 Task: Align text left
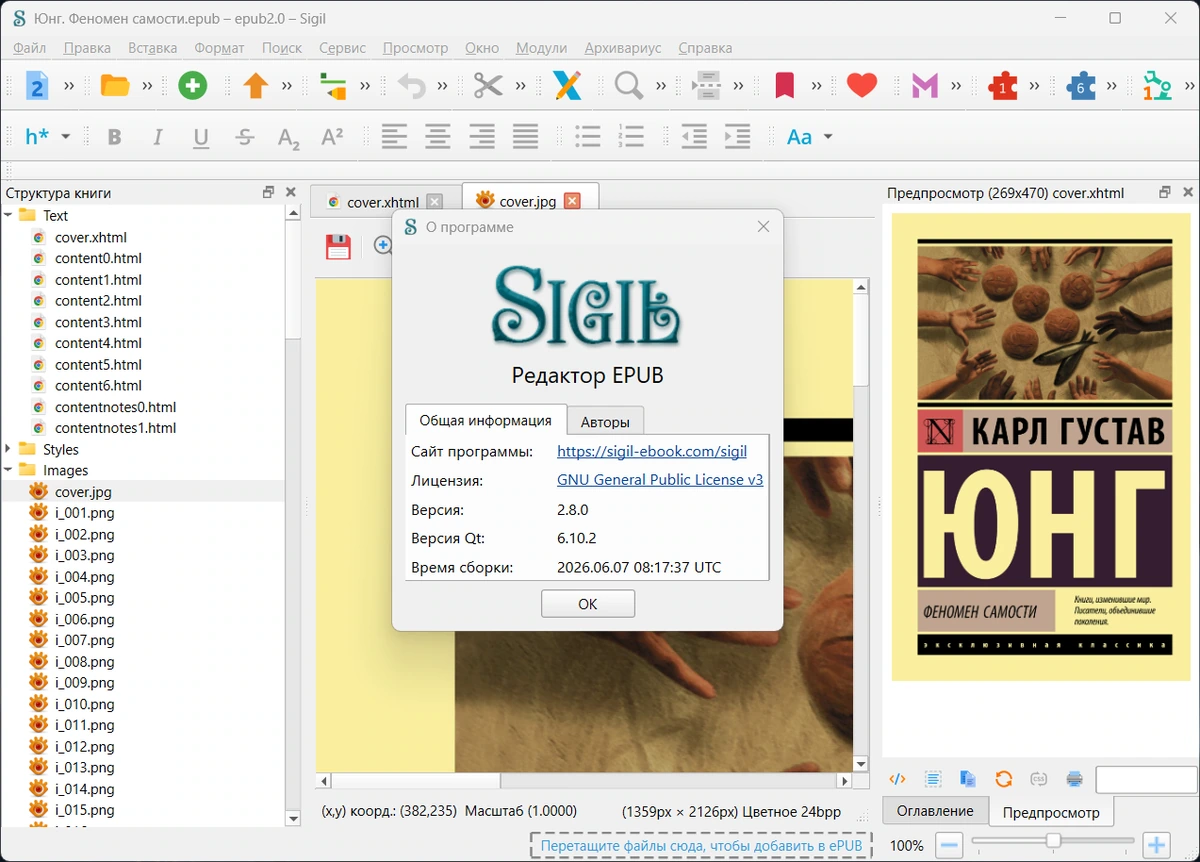click(395, 137)
